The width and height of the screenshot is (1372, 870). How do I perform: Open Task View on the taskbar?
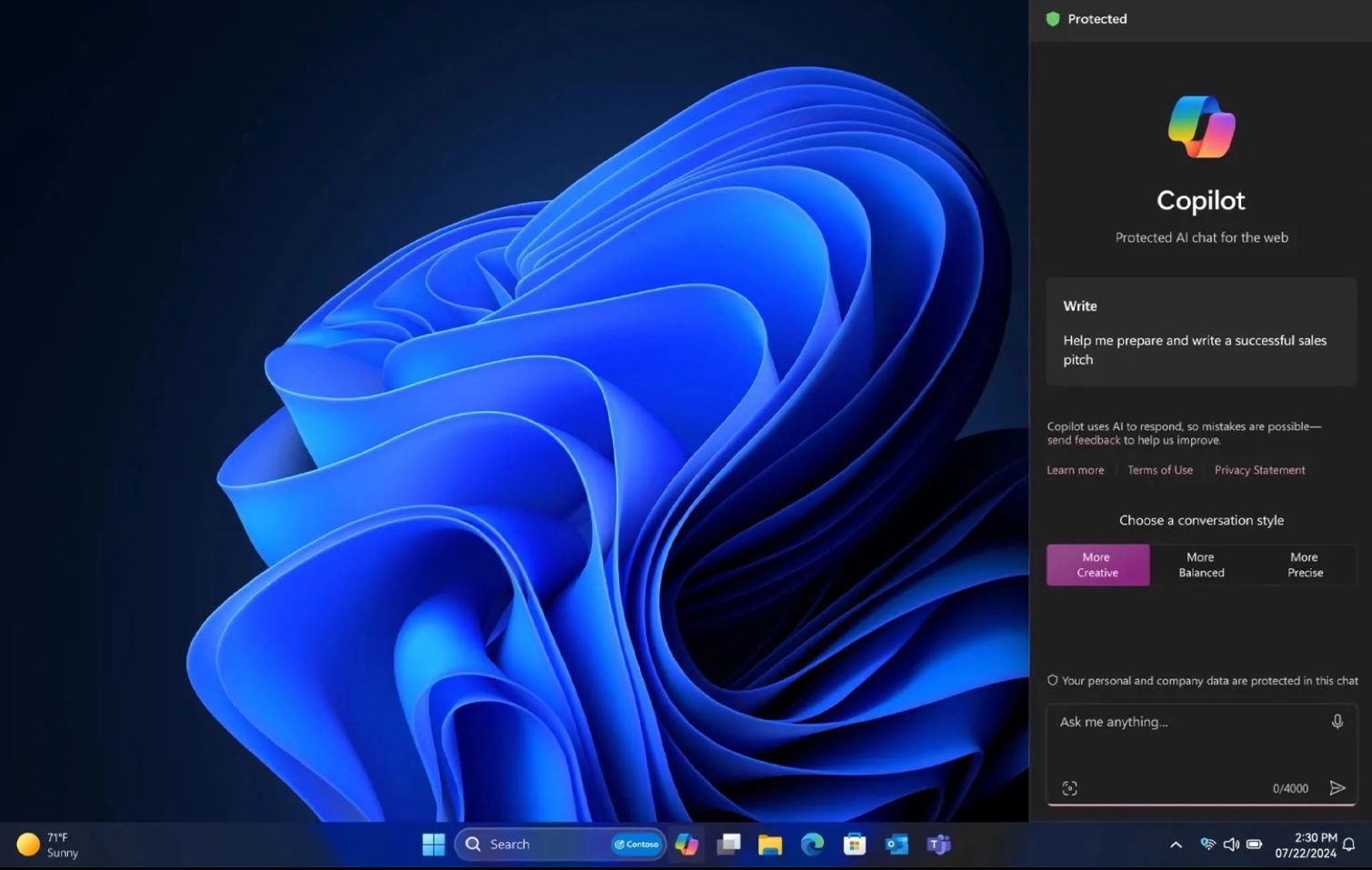[728, 845]
